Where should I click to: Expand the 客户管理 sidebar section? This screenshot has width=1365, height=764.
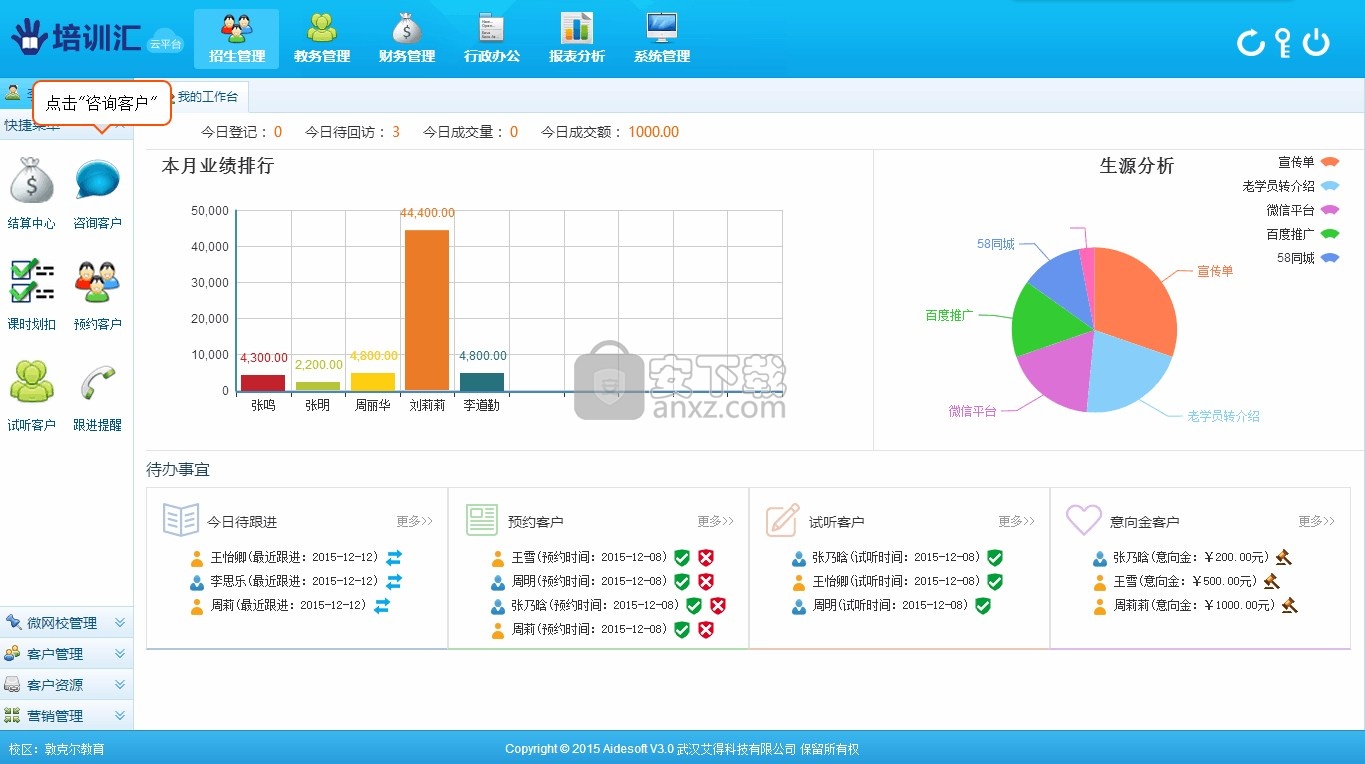point(66,654)
